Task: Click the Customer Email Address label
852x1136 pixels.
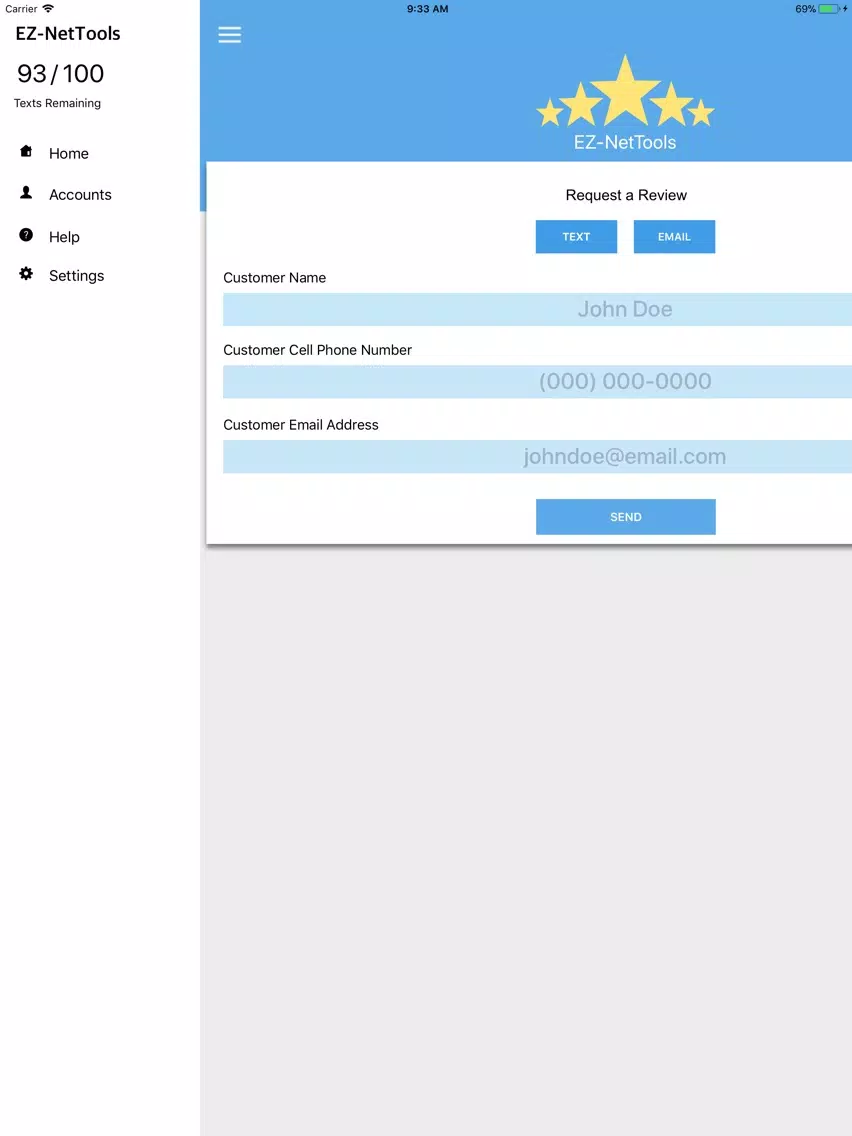Action: (x=301, y=425)
